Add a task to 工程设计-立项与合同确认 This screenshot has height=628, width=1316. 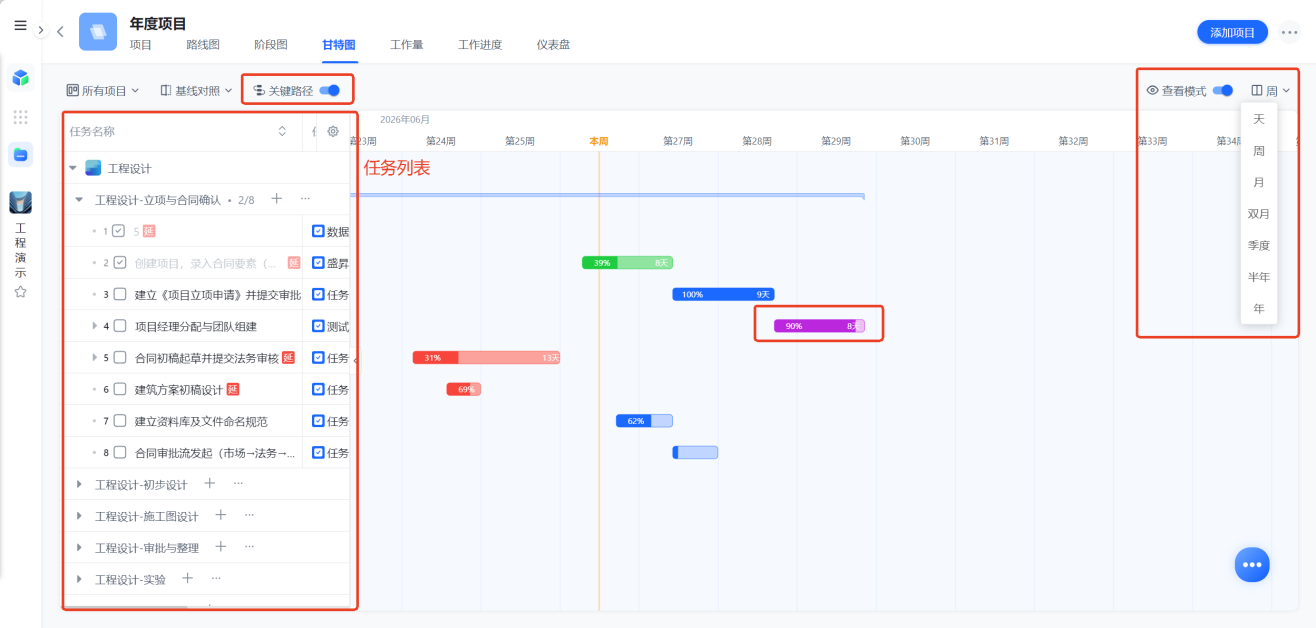point(277,199)
